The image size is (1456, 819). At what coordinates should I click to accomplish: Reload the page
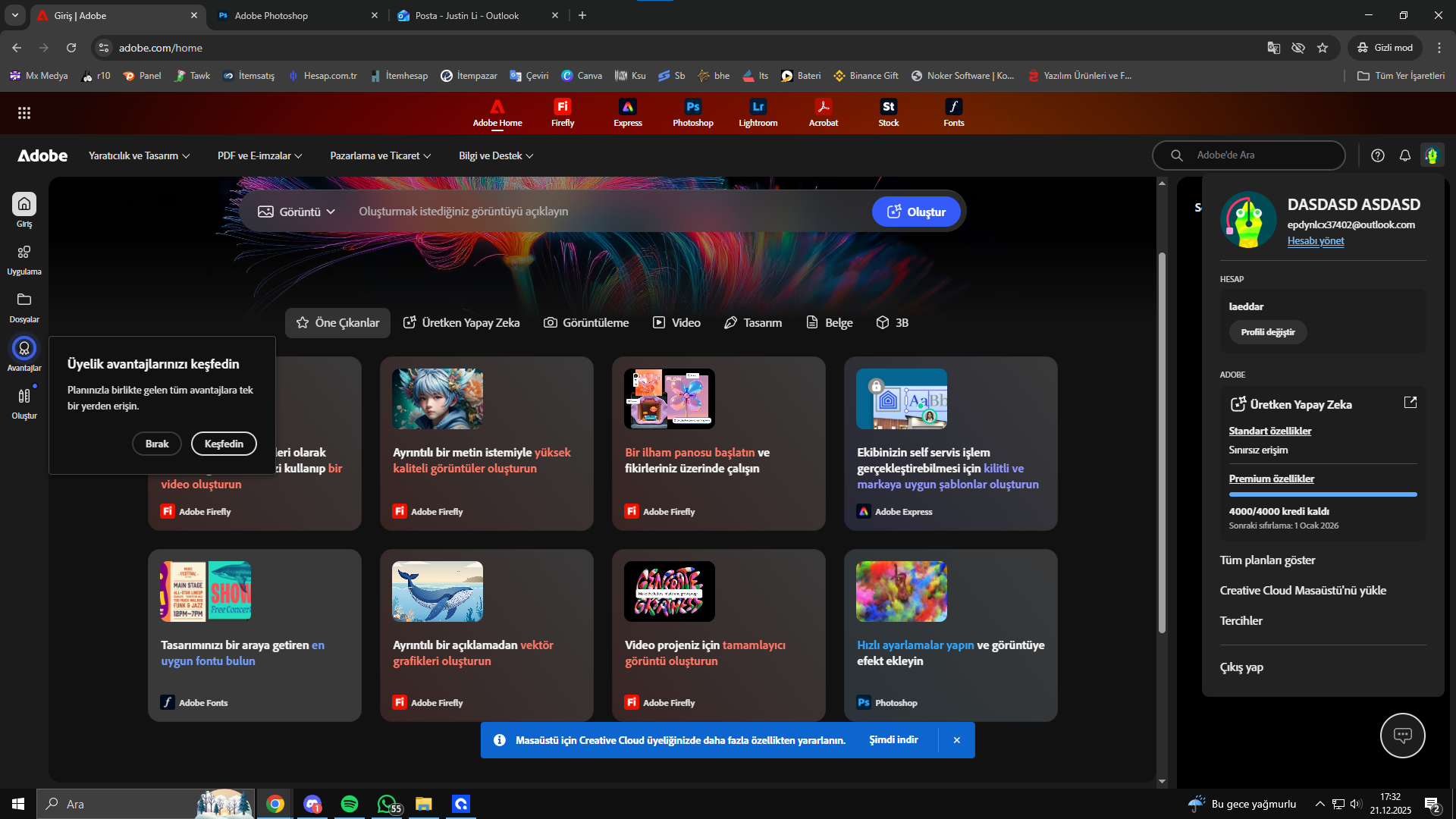coord(71,48)
